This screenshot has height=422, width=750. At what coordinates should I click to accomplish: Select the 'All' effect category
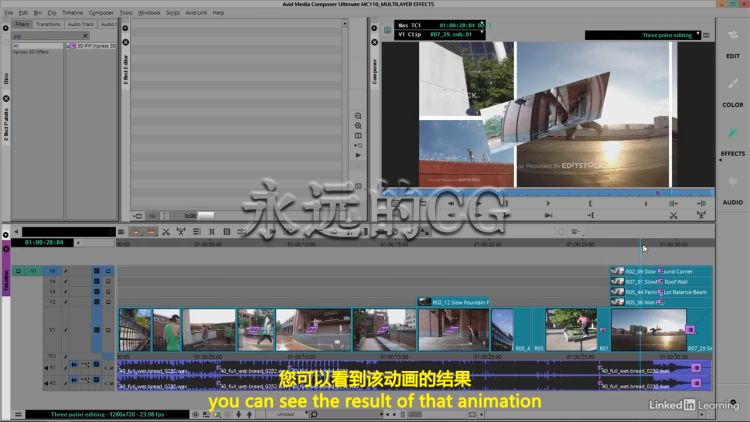tap(37, 46)
